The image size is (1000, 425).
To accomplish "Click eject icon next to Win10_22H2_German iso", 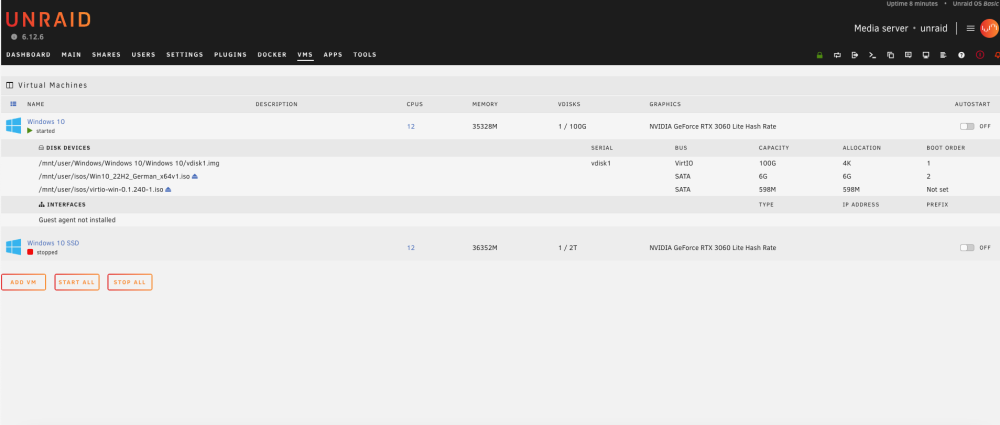I will [195, 176].
